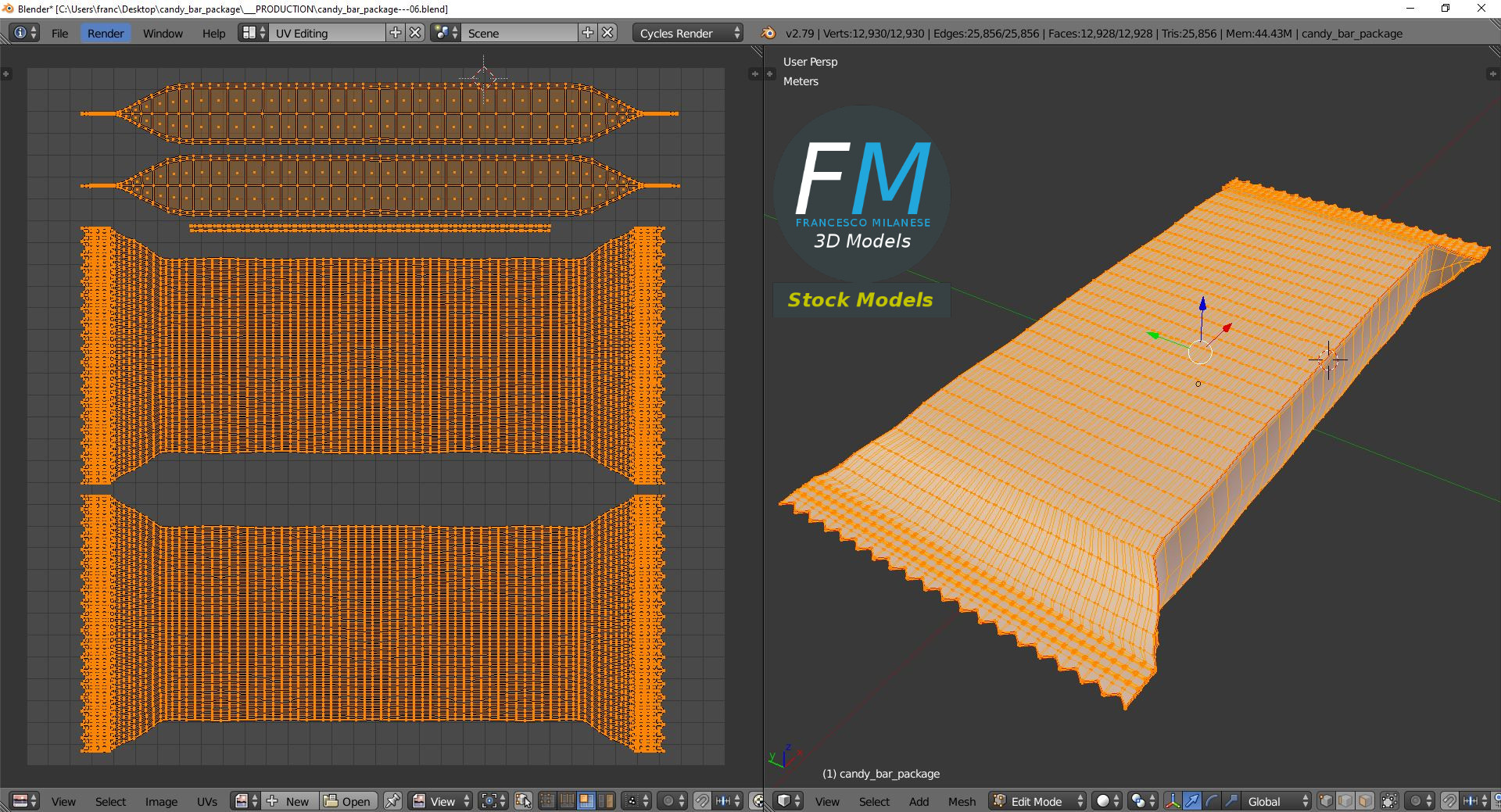1501x812 pixels.
Task: Toggle UV and mesh selection sync
Action: coord(523,801)
